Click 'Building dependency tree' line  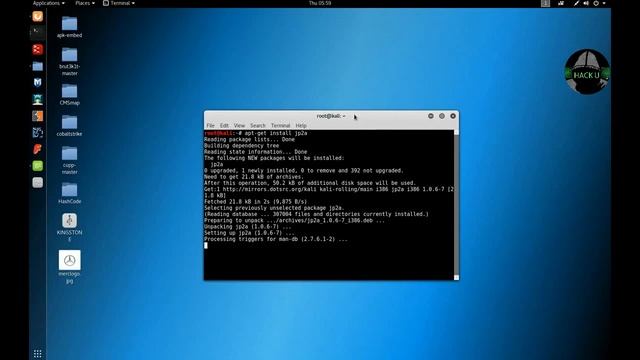(242, 146)
